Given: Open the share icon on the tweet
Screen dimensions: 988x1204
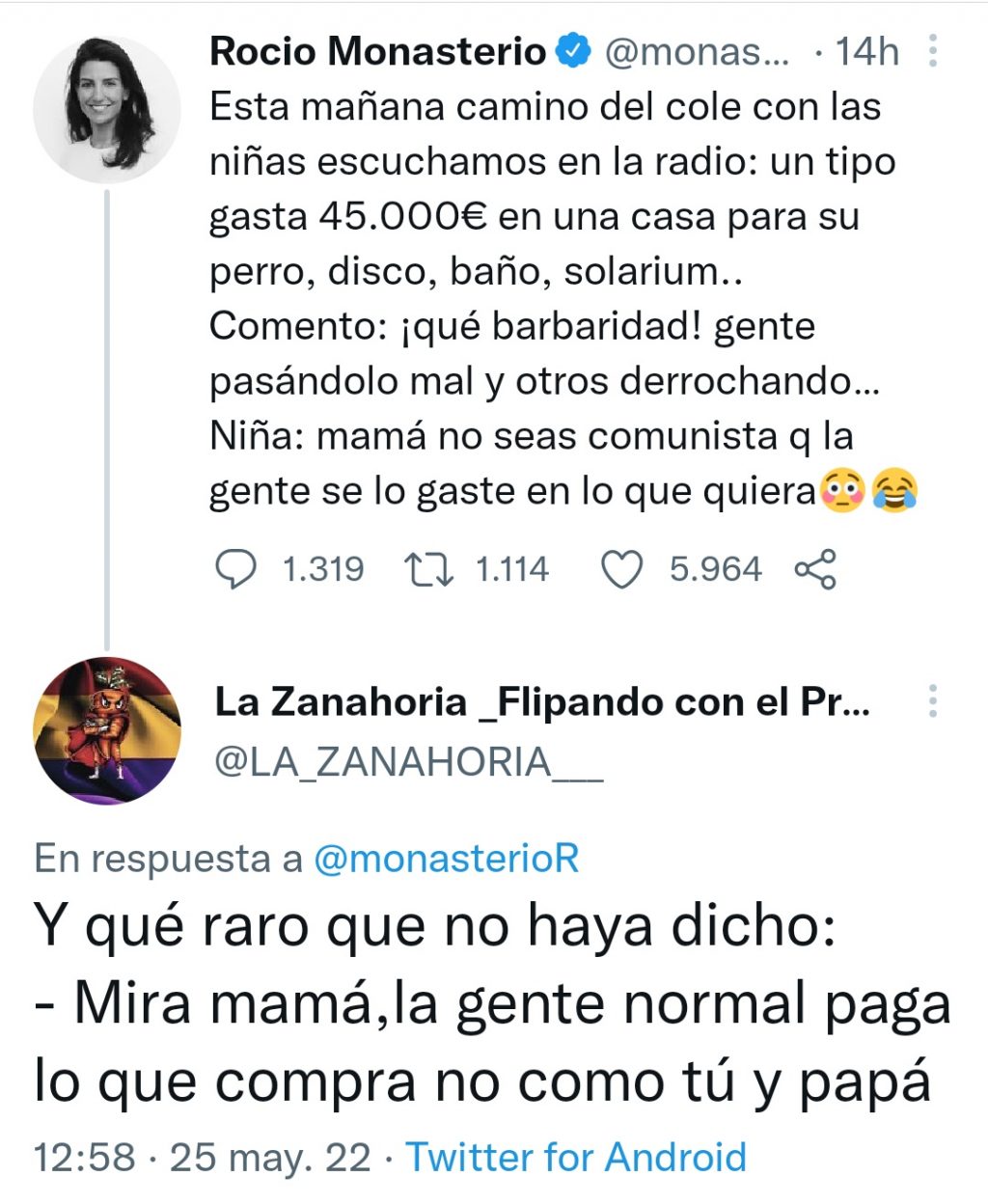Looking at the screenshot, I should [x=815, y=569].
